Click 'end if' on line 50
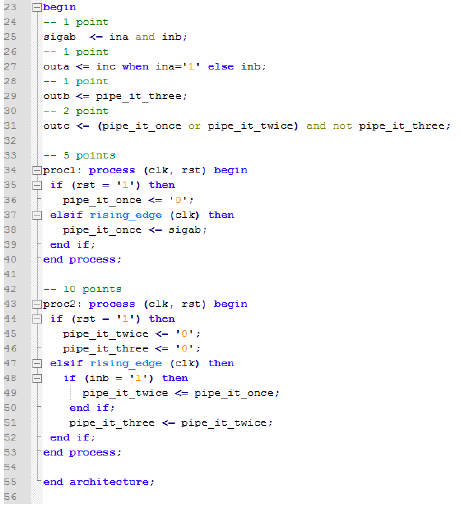The image size is (460, 510). (x=89, y=408)
